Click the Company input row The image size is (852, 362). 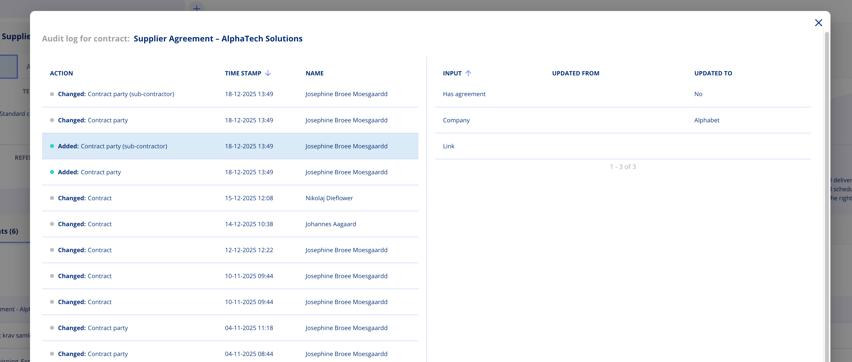[x=623, y=120]
